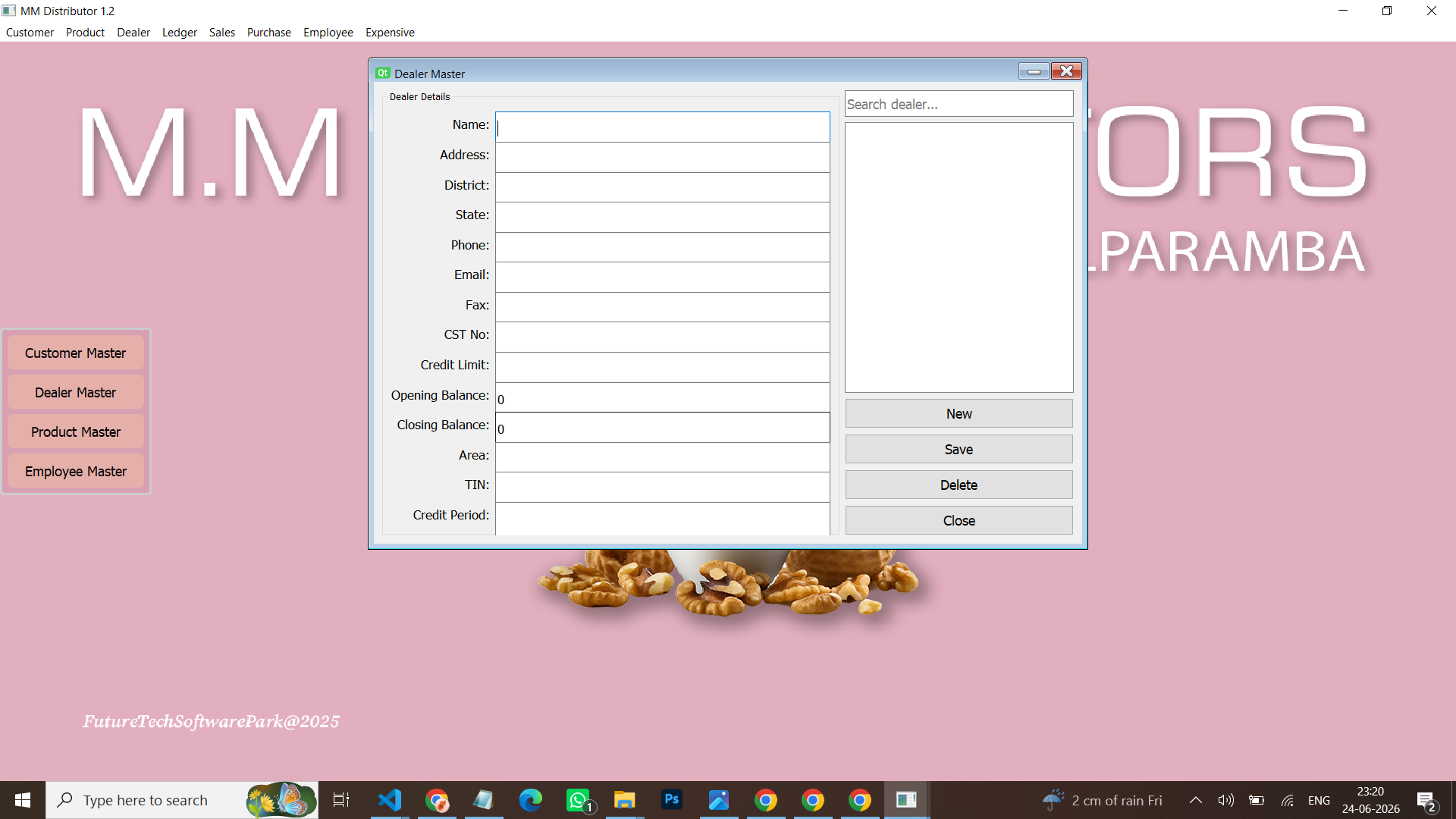Screen dimensions: 1456x819
Task: Open WhatsApp taskbar icon
Action: pyautogui.click(x=578, y=800)
